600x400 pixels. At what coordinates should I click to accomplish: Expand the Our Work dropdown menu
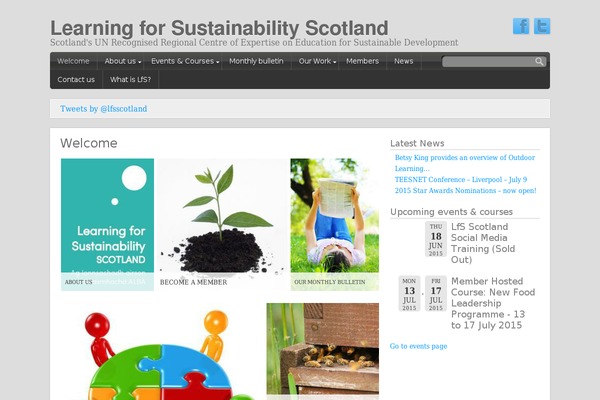click(317, 61)
